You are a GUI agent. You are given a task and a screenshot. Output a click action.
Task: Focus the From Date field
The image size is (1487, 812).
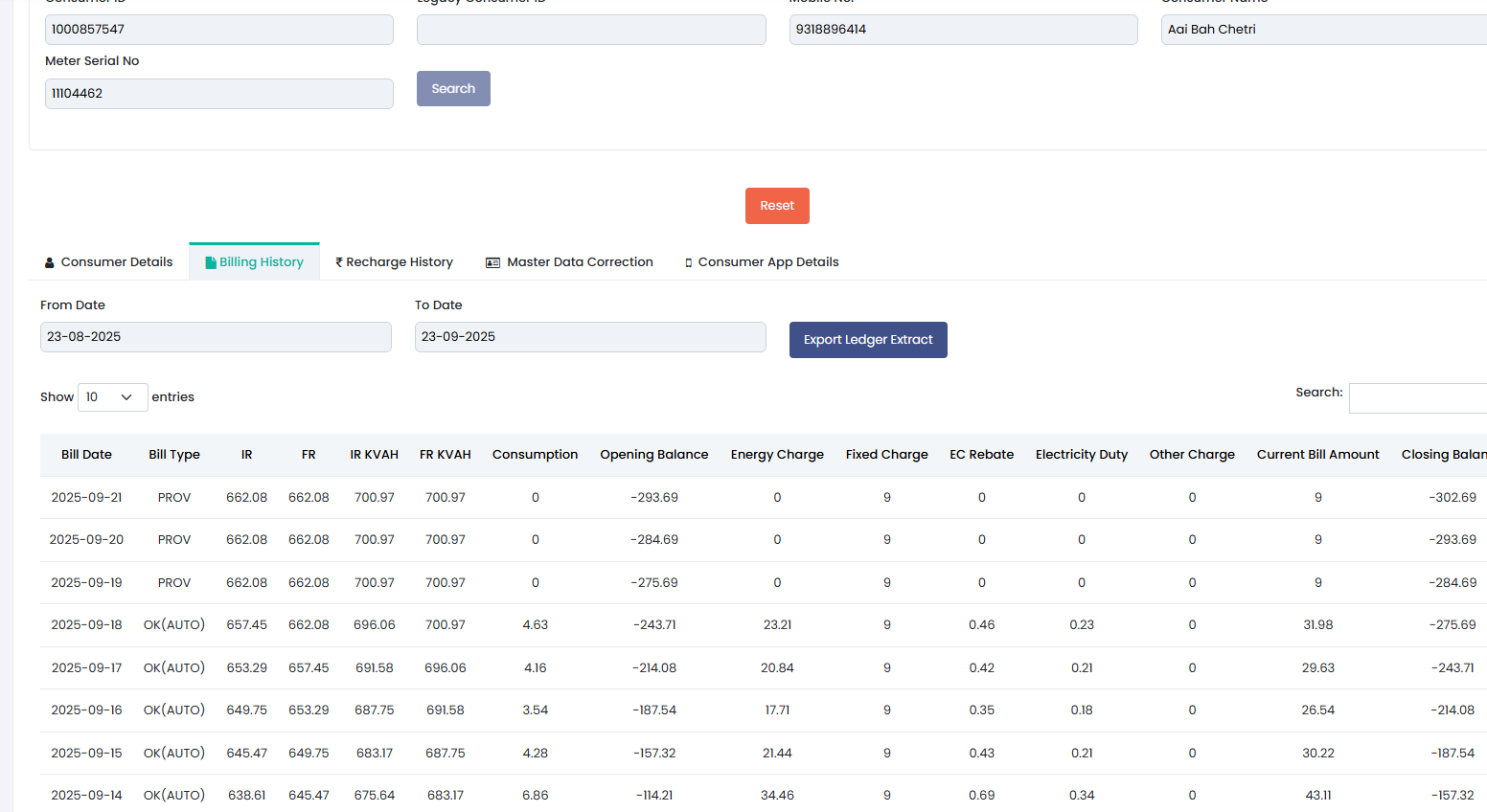coord(216,337)
